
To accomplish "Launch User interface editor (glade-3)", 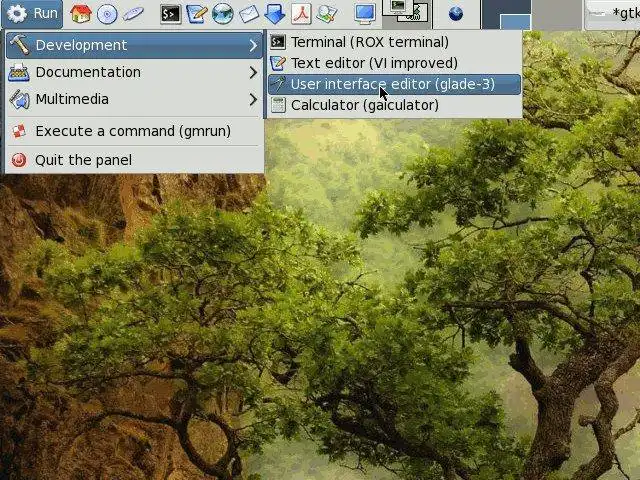I will point(394,84).
